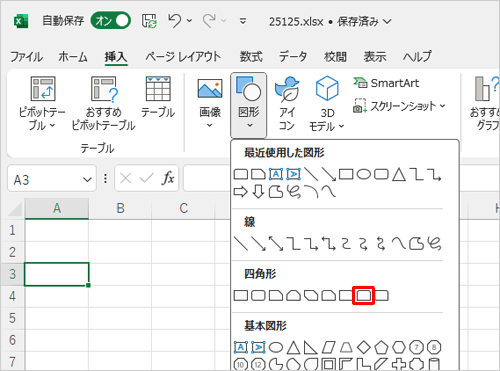
Task: Pick Snip Same Side Corner Rectangle in 四角形
Action: coord(293,296)
